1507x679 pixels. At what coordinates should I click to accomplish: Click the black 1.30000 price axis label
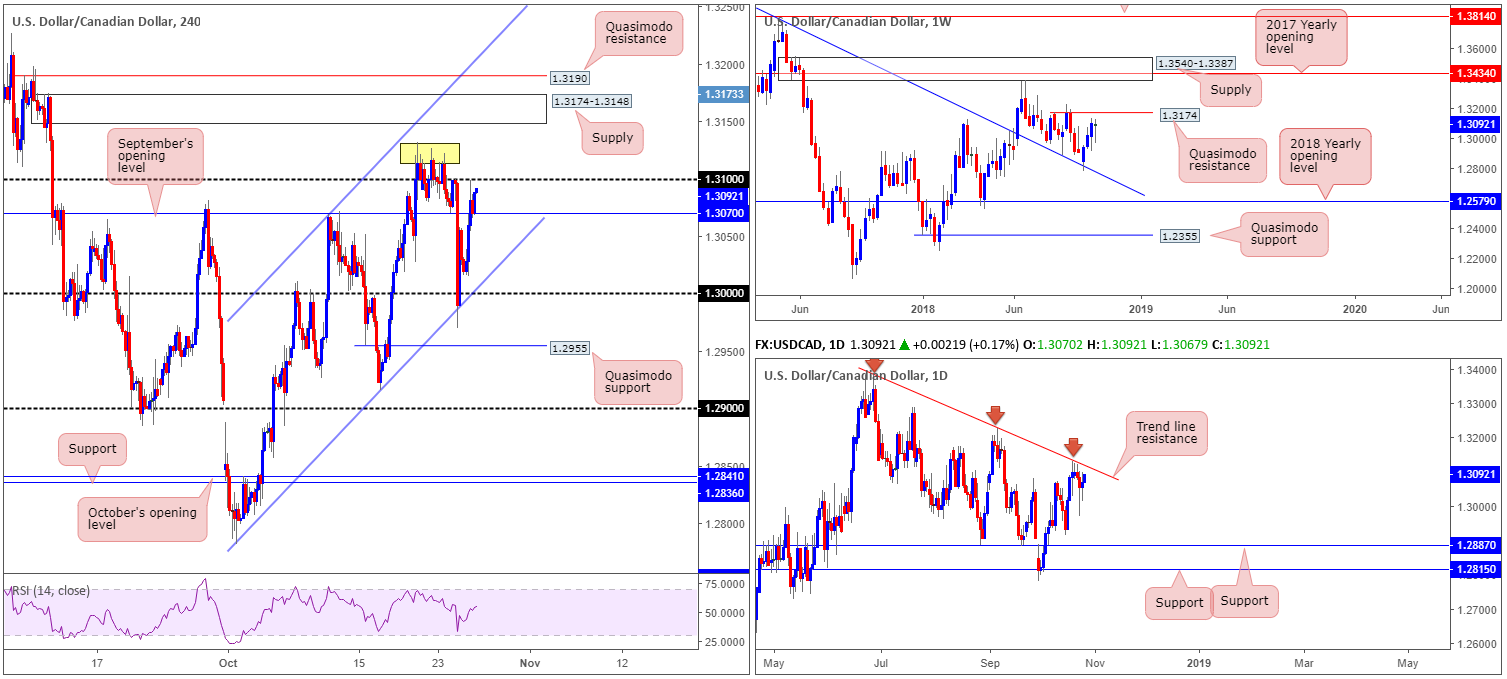(723, 293)
